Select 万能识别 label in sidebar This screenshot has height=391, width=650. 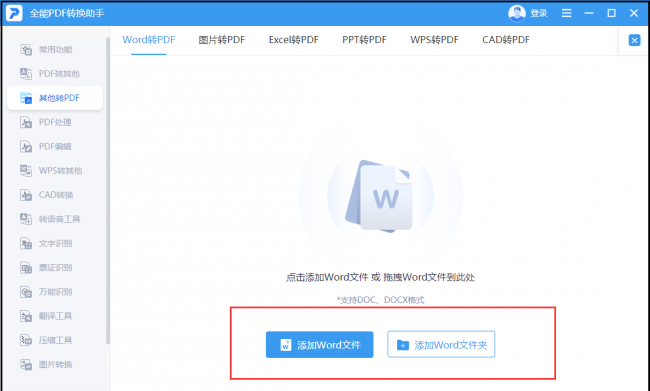[56, 292]
